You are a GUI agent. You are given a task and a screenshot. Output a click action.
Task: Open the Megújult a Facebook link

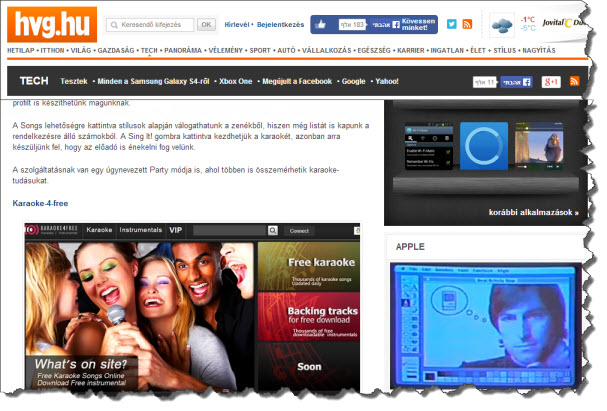[297, 81]
